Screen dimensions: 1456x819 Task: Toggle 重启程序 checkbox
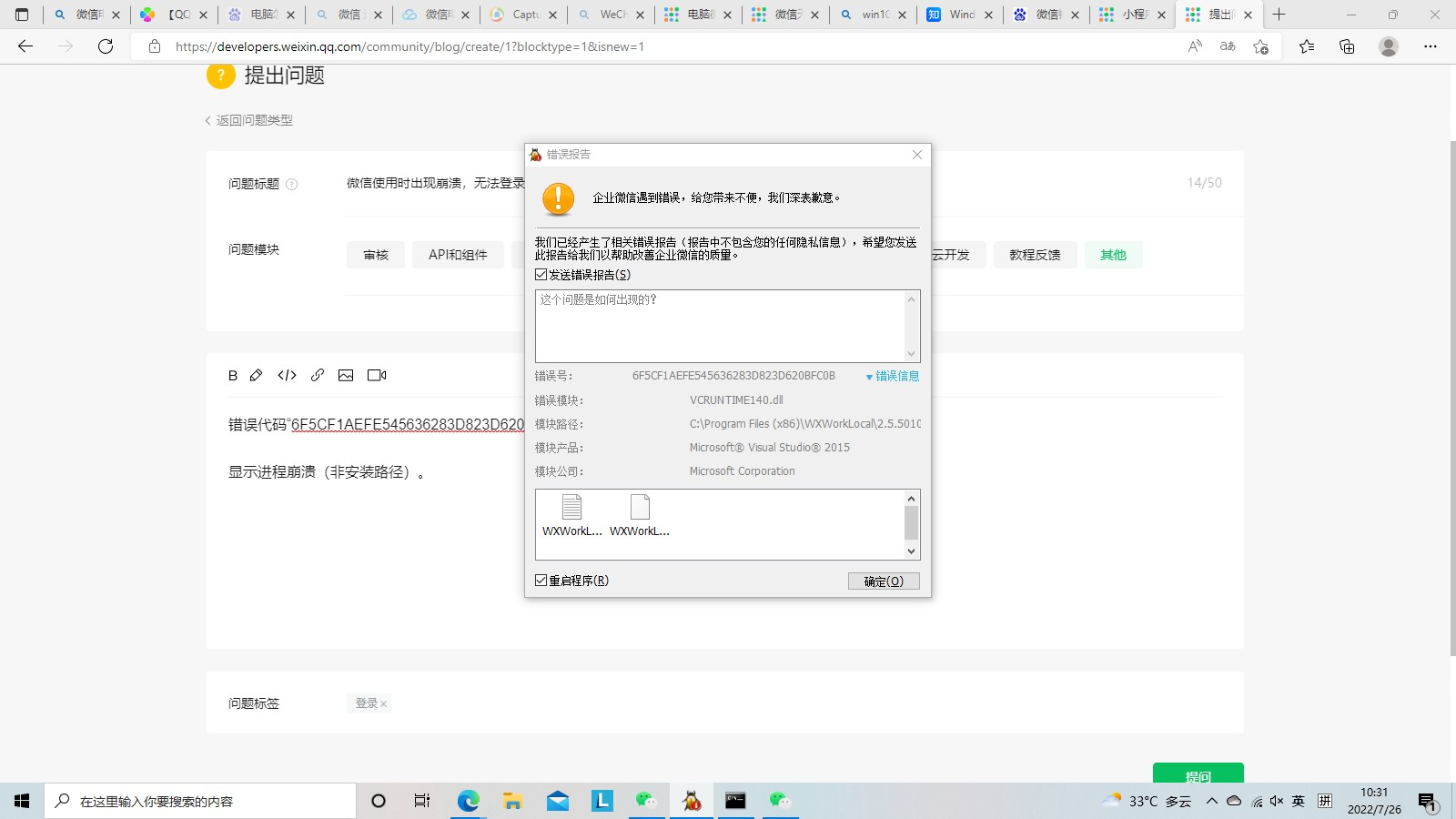541,581
